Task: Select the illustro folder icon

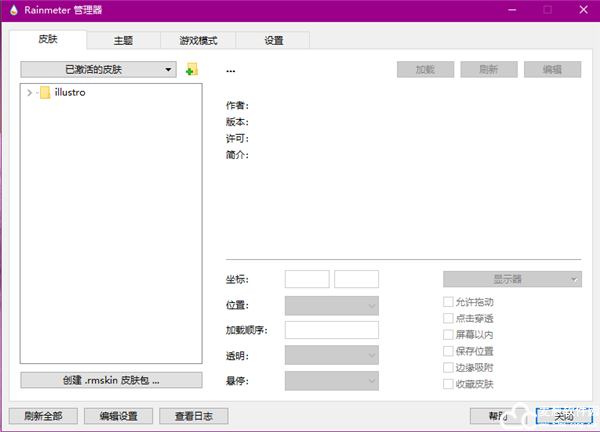Action: (44, 93)
